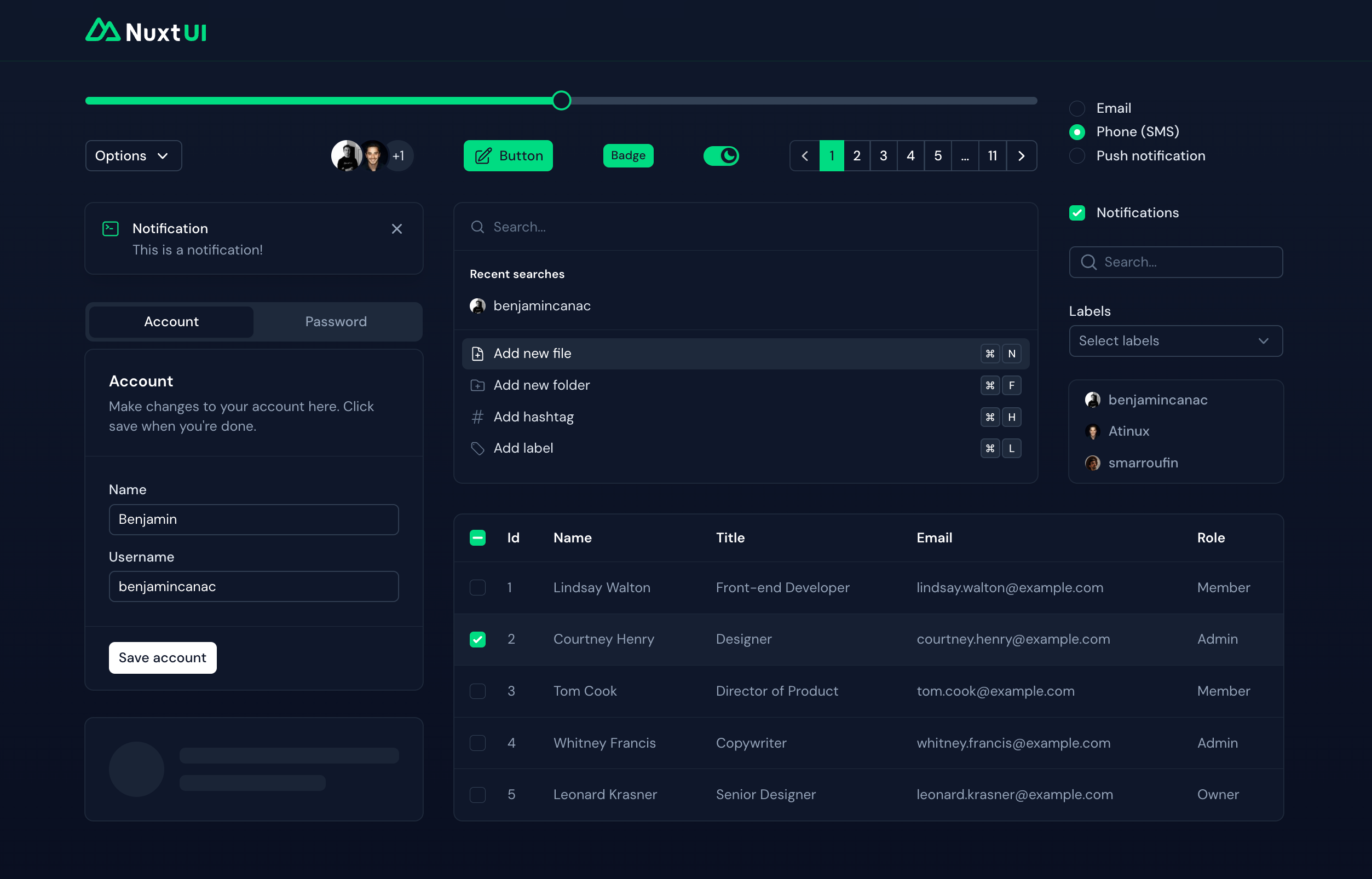Click the terminal icon in the notification card
This screenshot has height=879, width=1372.
[x=110, y=229]
